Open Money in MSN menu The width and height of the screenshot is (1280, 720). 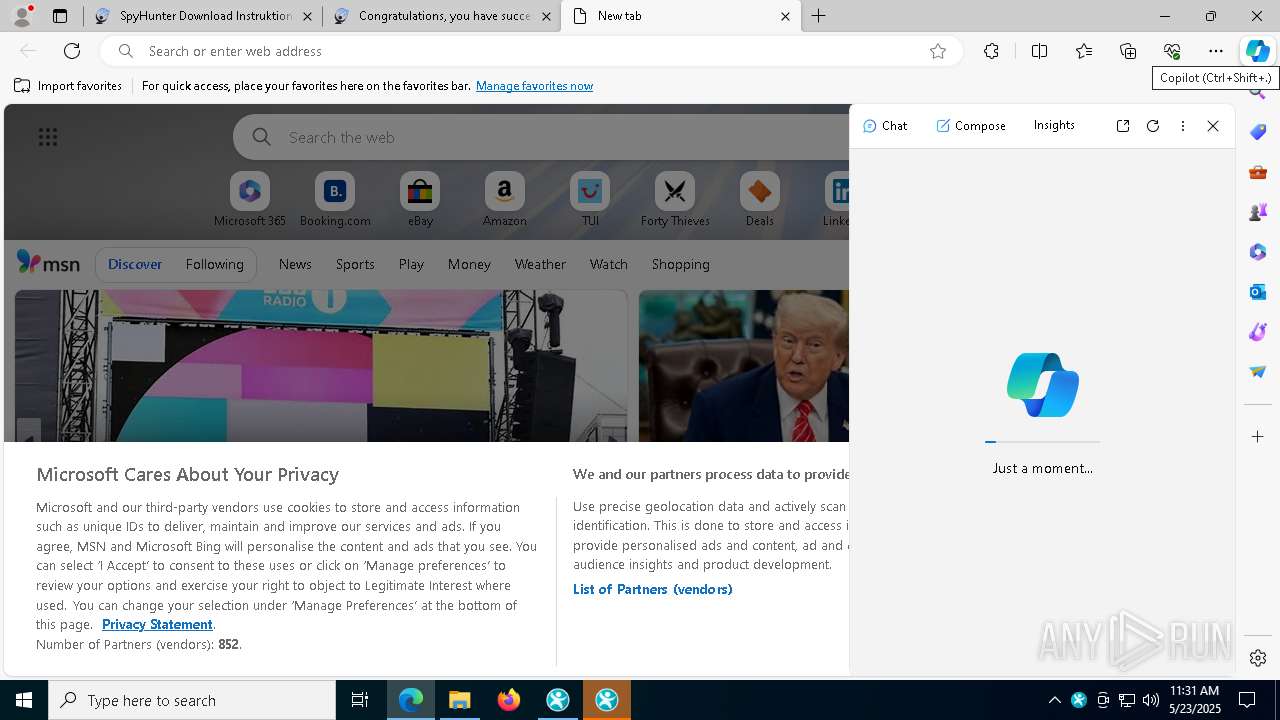(469, 264)
